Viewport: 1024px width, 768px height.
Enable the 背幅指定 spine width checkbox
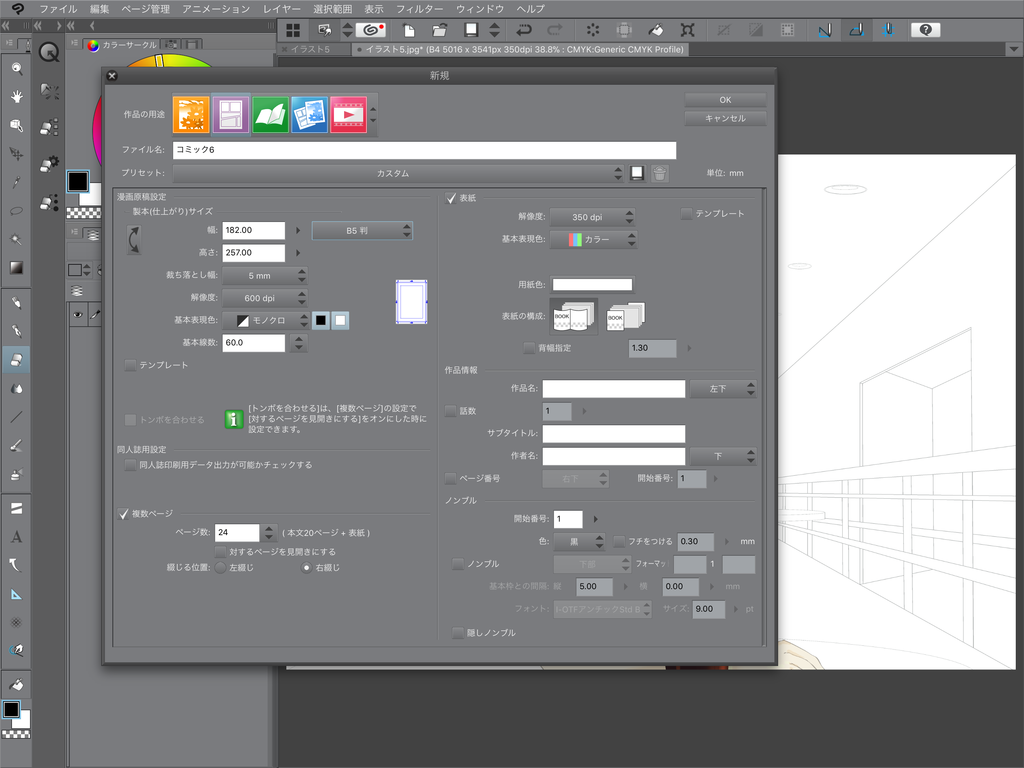pos(529,348)
